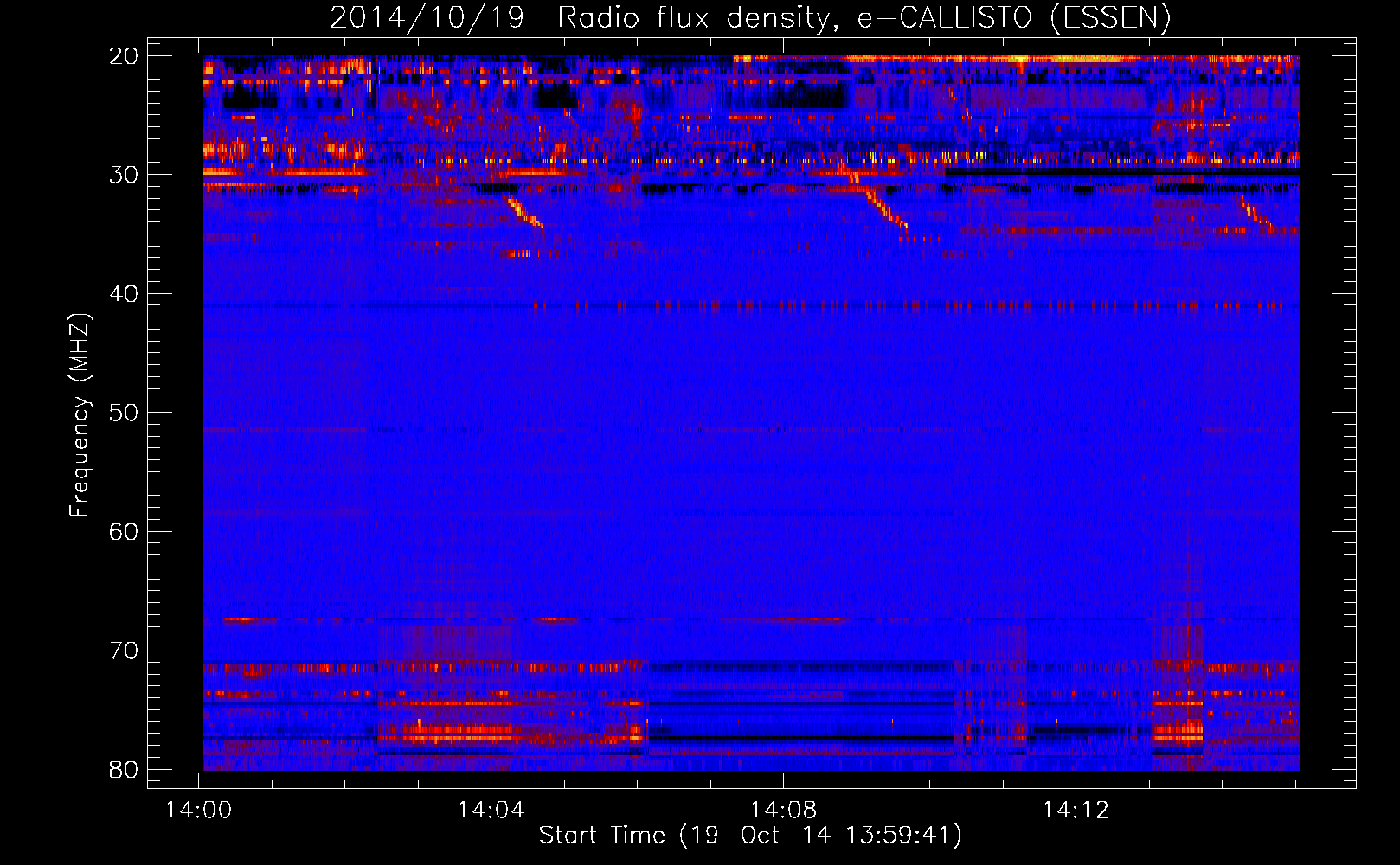Click the "14:12" time tick label
This screenshot has width=1400, height=865.
pos(1076,811)
